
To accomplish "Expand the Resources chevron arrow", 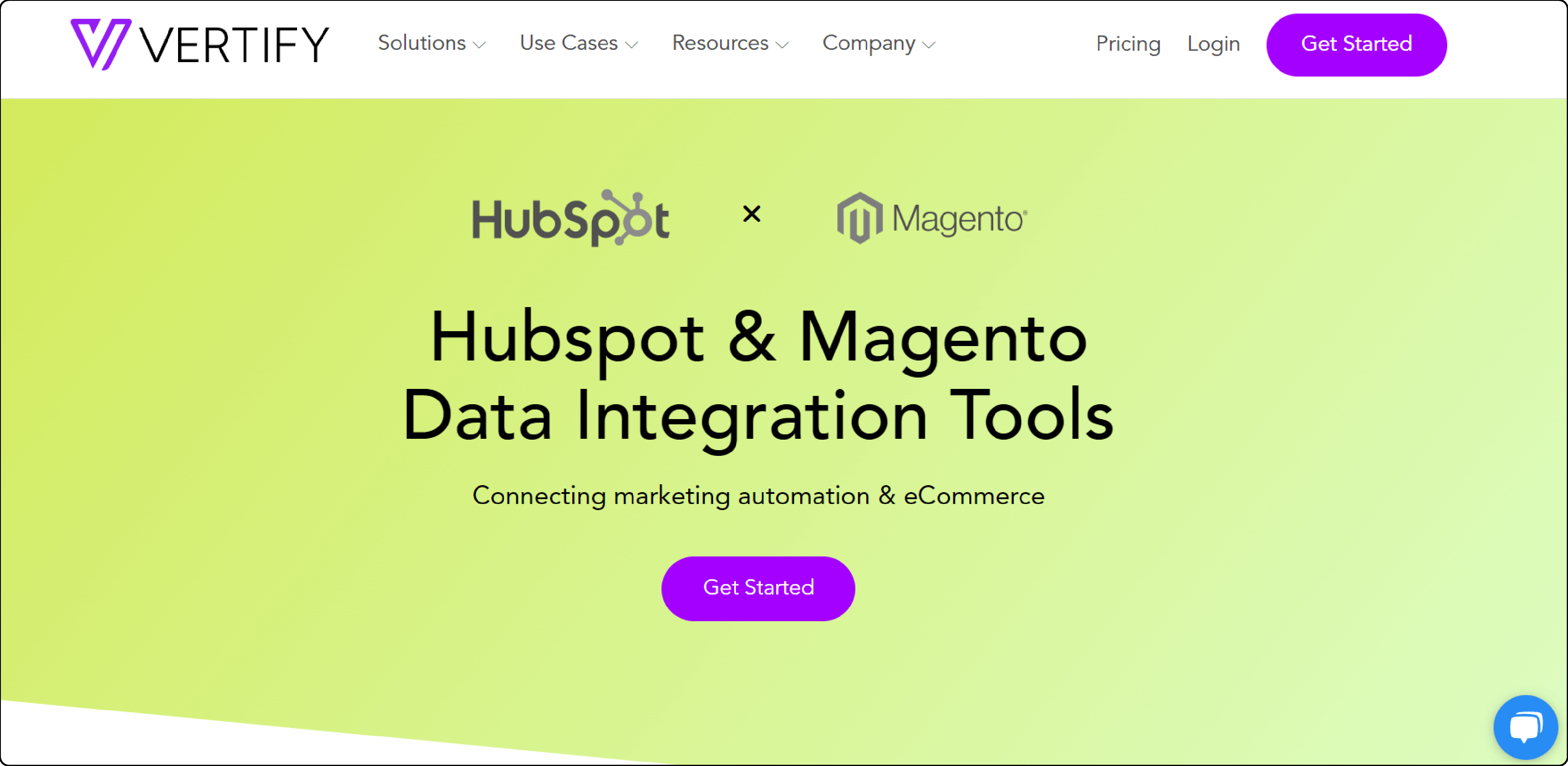I will (783, 45).
